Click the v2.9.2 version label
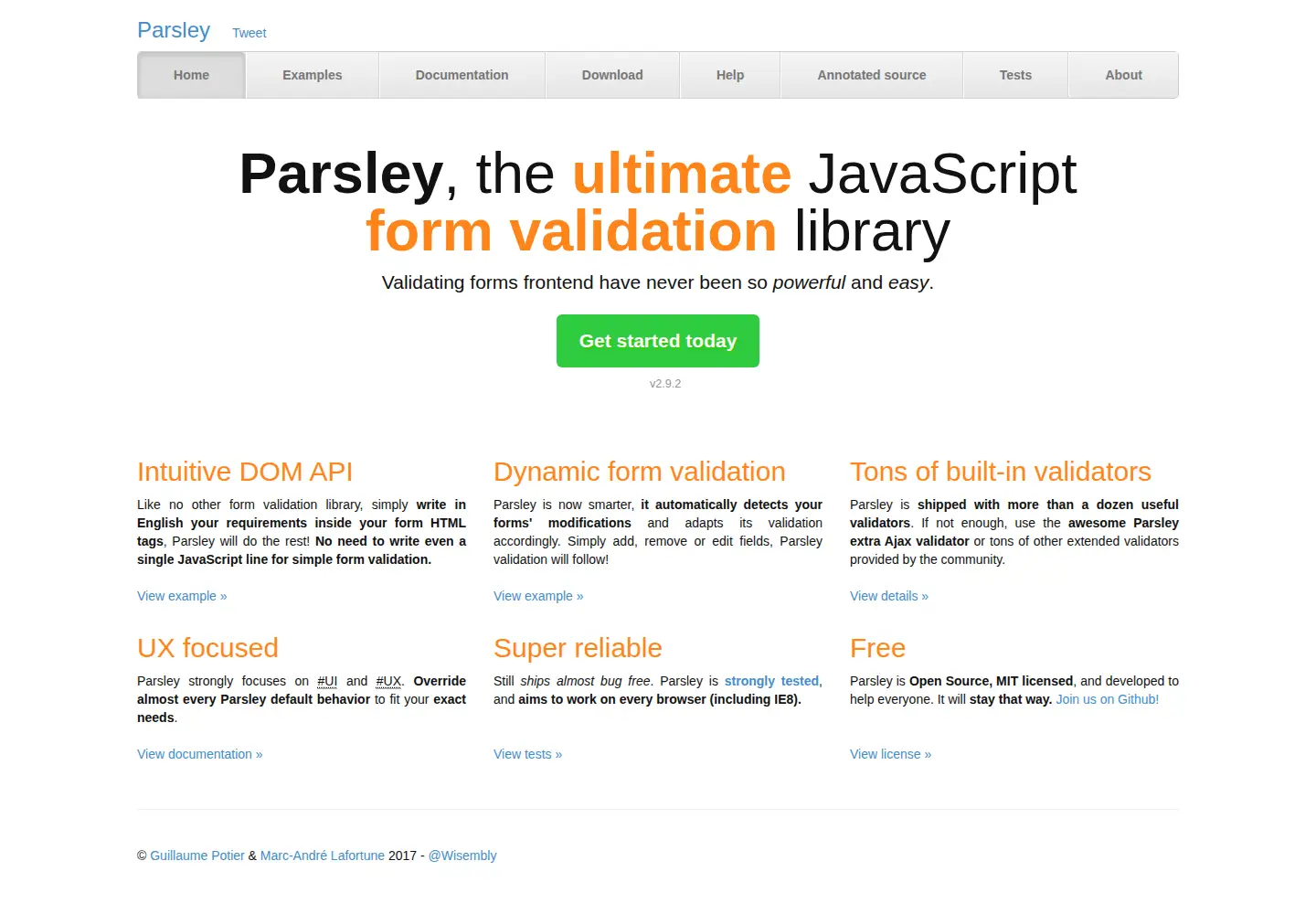 coord(665,384)
